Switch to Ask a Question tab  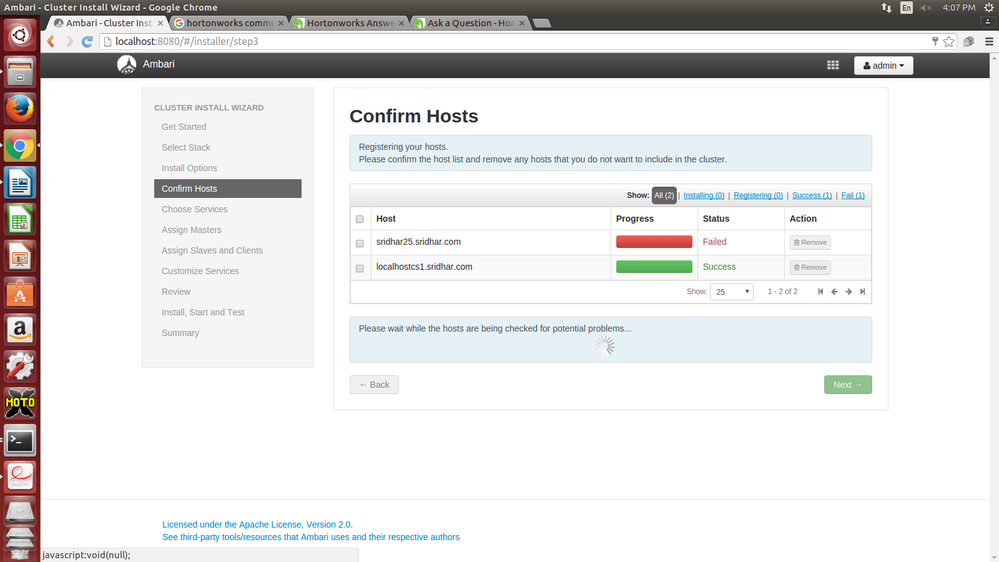(470, 23)
